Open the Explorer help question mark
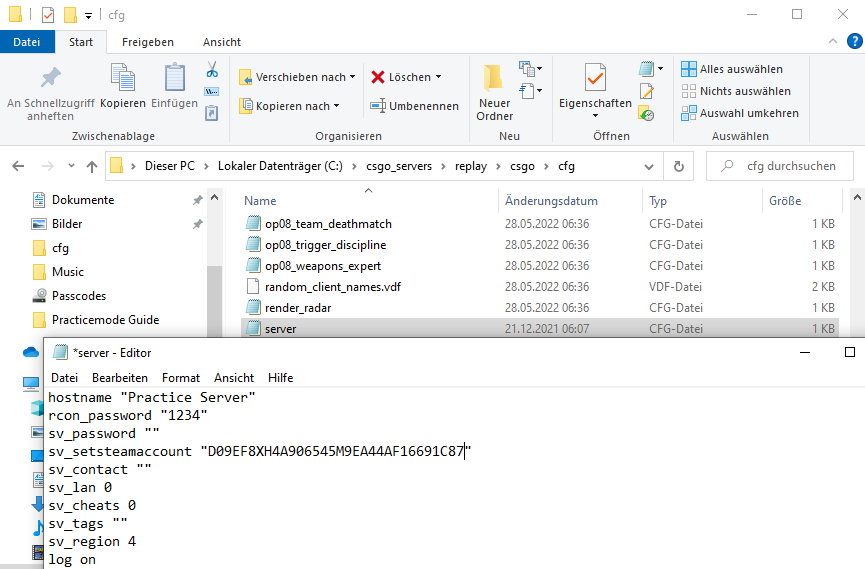 [855, 41]
